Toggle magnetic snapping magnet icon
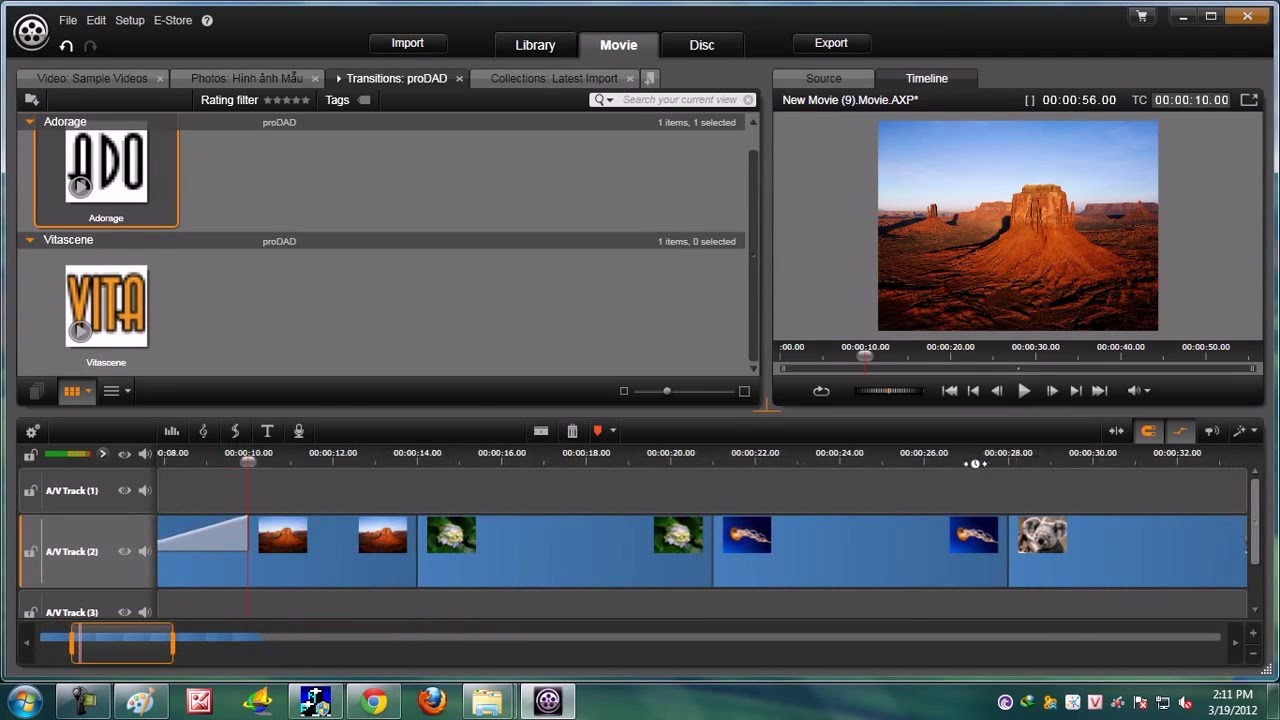1280x720 pixels. (1148, 431)
